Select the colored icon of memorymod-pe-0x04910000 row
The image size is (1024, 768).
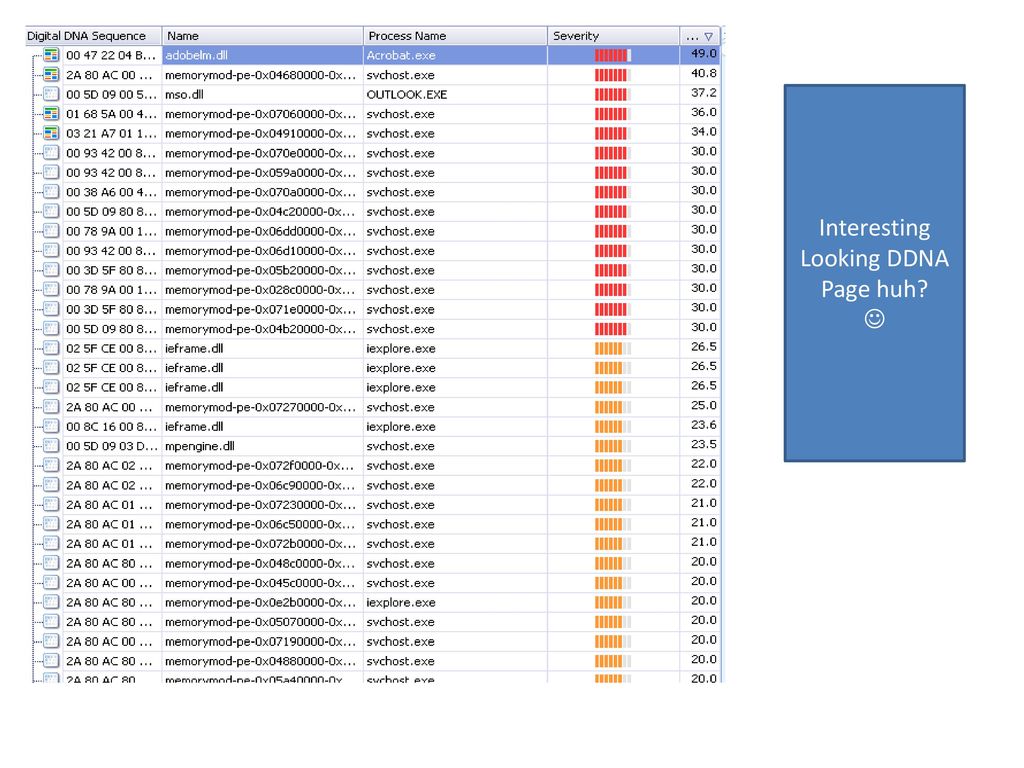(x=51, y=133)
